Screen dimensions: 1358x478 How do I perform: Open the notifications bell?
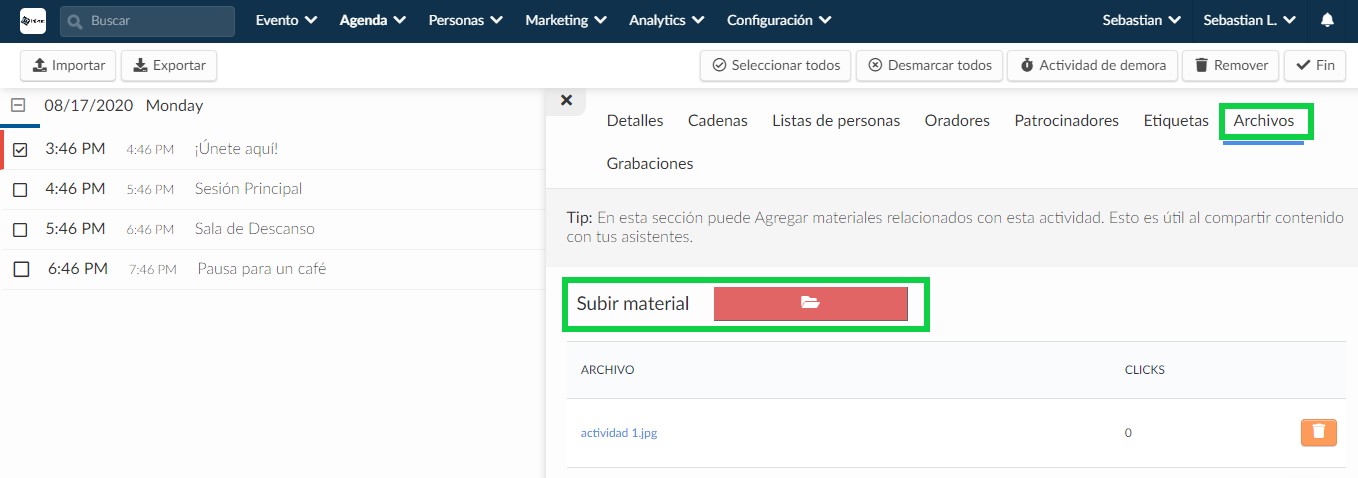coord(1327,20)
